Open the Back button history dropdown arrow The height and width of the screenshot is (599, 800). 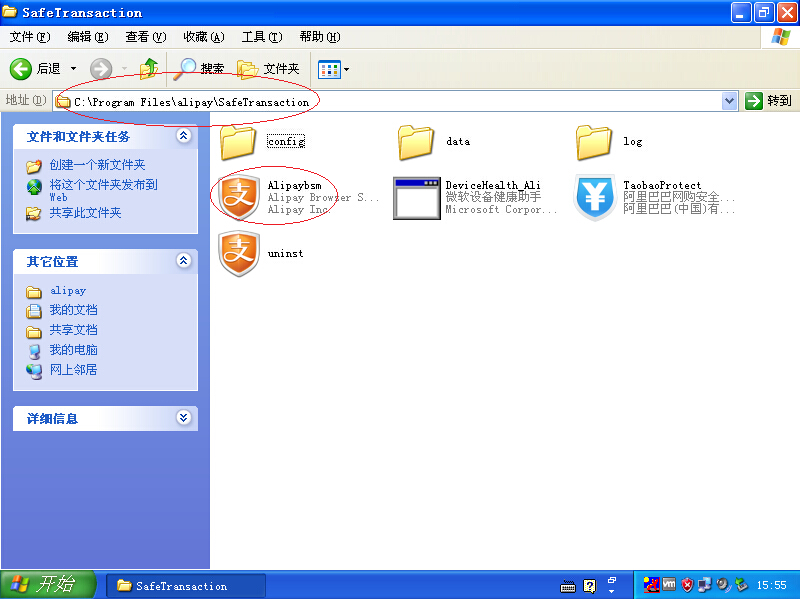[74, 69]
